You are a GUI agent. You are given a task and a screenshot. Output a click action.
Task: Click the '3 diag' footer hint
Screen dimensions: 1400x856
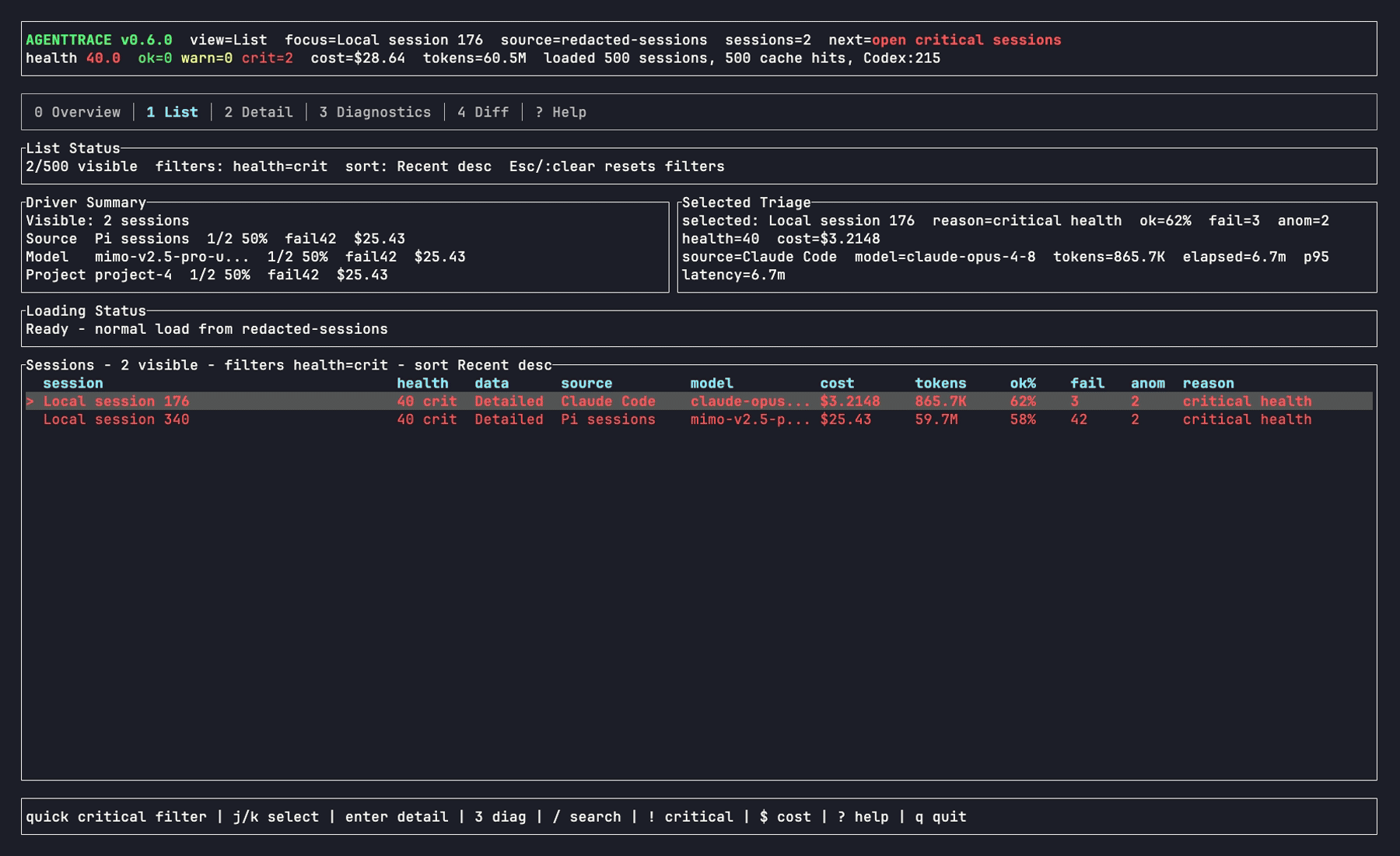point(500,817)
